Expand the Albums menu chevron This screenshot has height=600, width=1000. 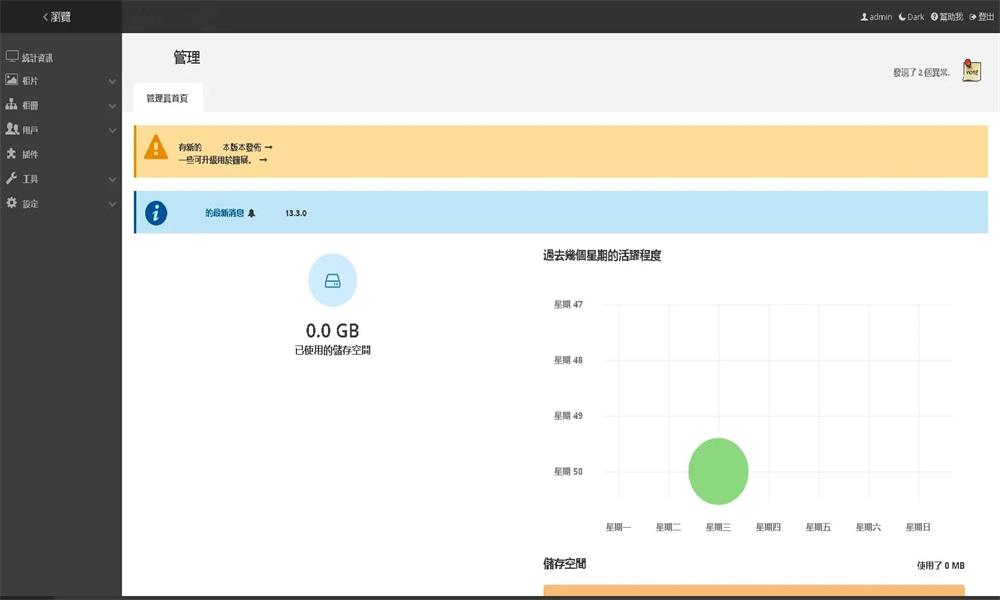click(x=112, y=106)
